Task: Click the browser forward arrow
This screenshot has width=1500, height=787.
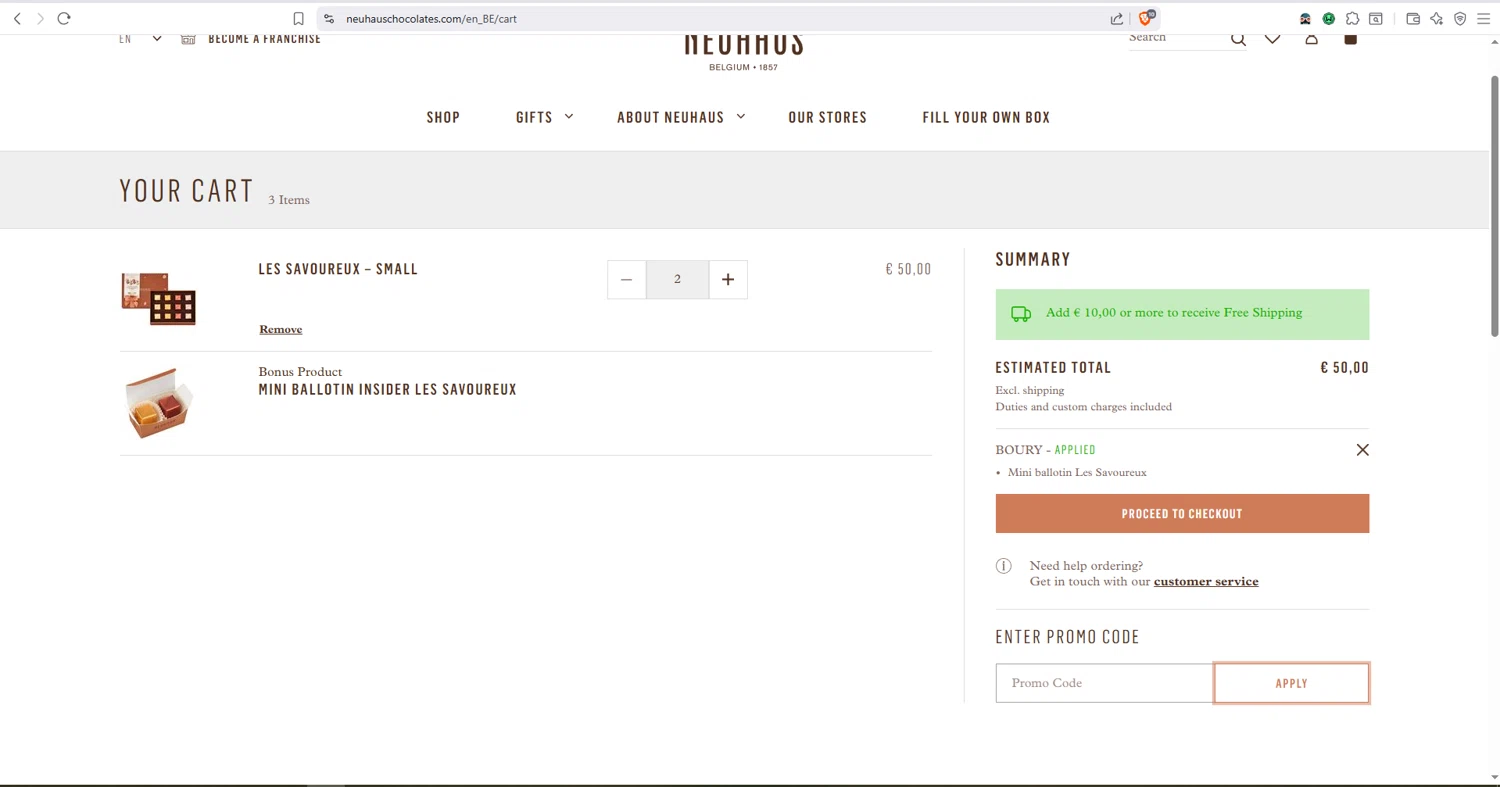Action: coord(40,18)
